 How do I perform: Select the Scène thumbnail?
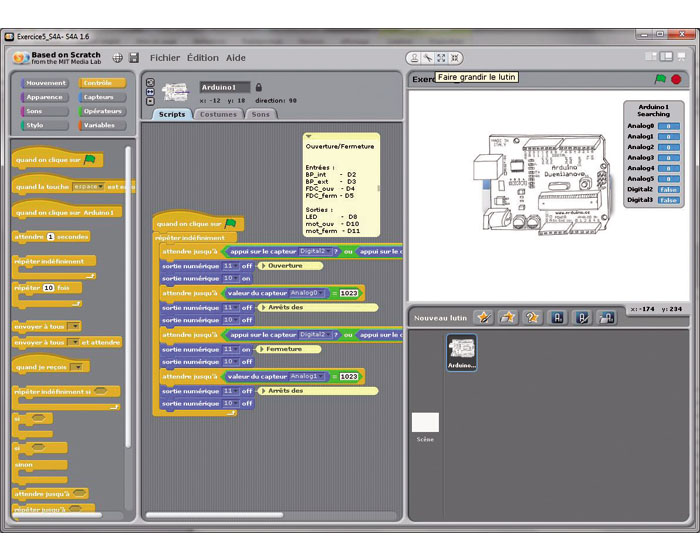425,424
